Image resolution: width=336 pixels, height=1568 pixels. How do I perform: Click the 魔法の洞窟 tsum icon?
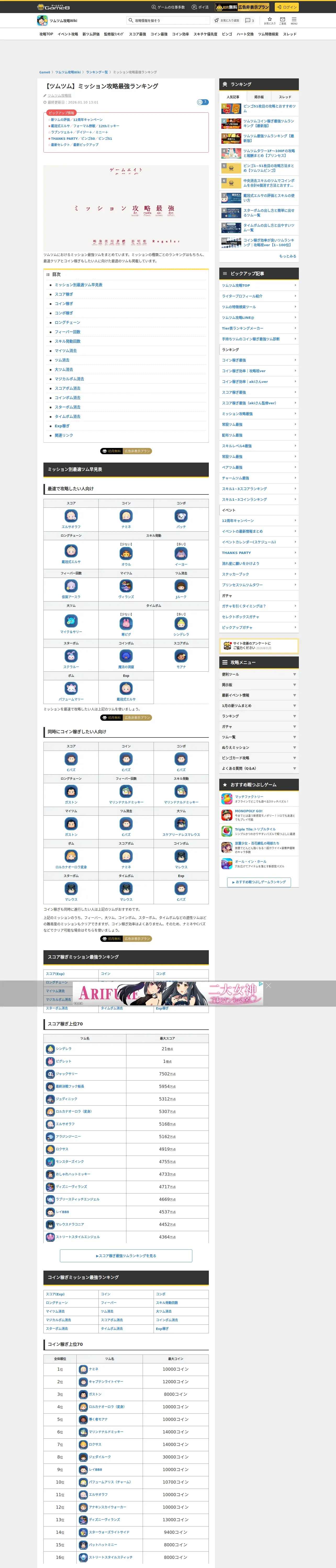click(x=126, y=656)
